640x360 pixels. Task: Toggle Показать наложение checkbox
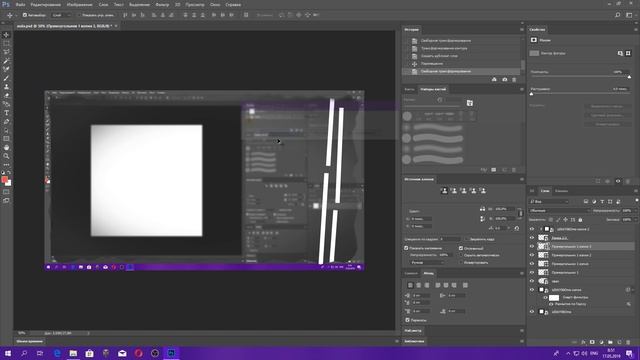pyautogui.click(x=406, y=248)
